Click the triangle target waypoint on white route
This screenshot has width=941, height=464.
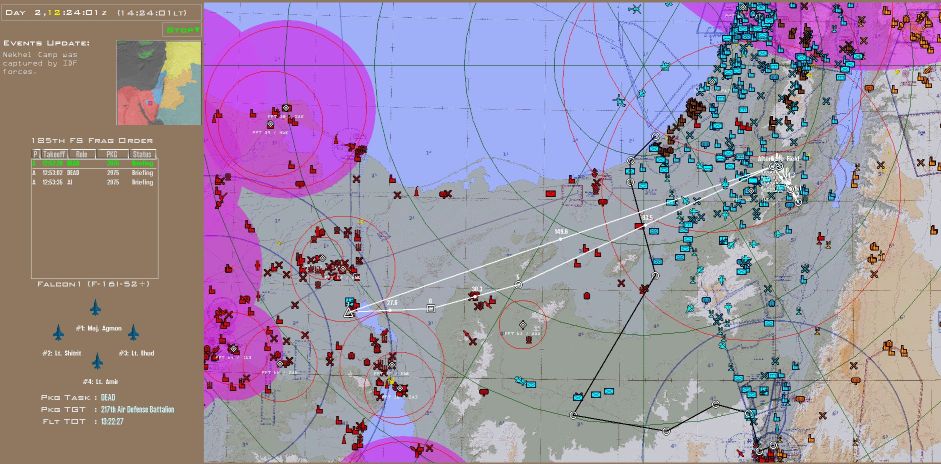349,312
